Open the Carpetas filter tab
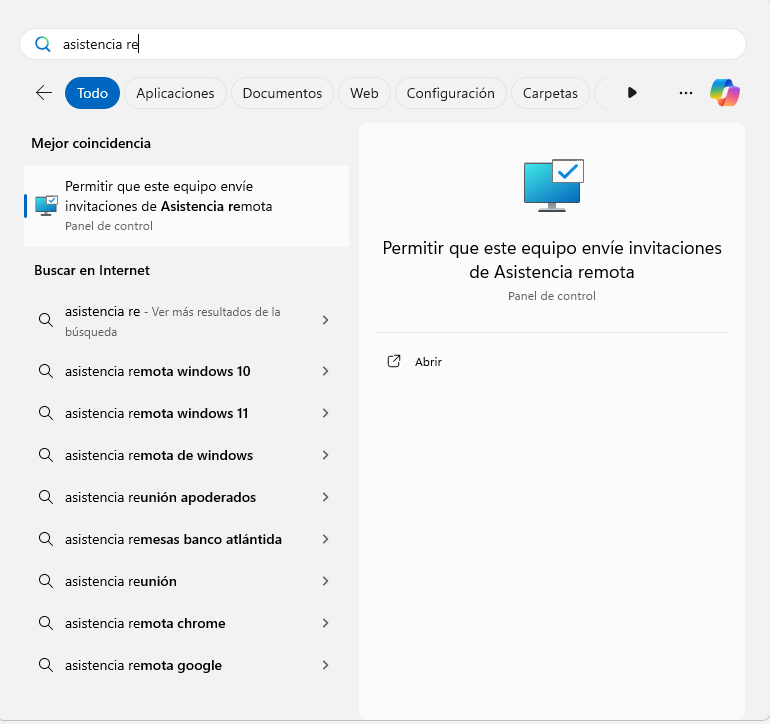Screen dimensions: 770x724 coord(550,93)
